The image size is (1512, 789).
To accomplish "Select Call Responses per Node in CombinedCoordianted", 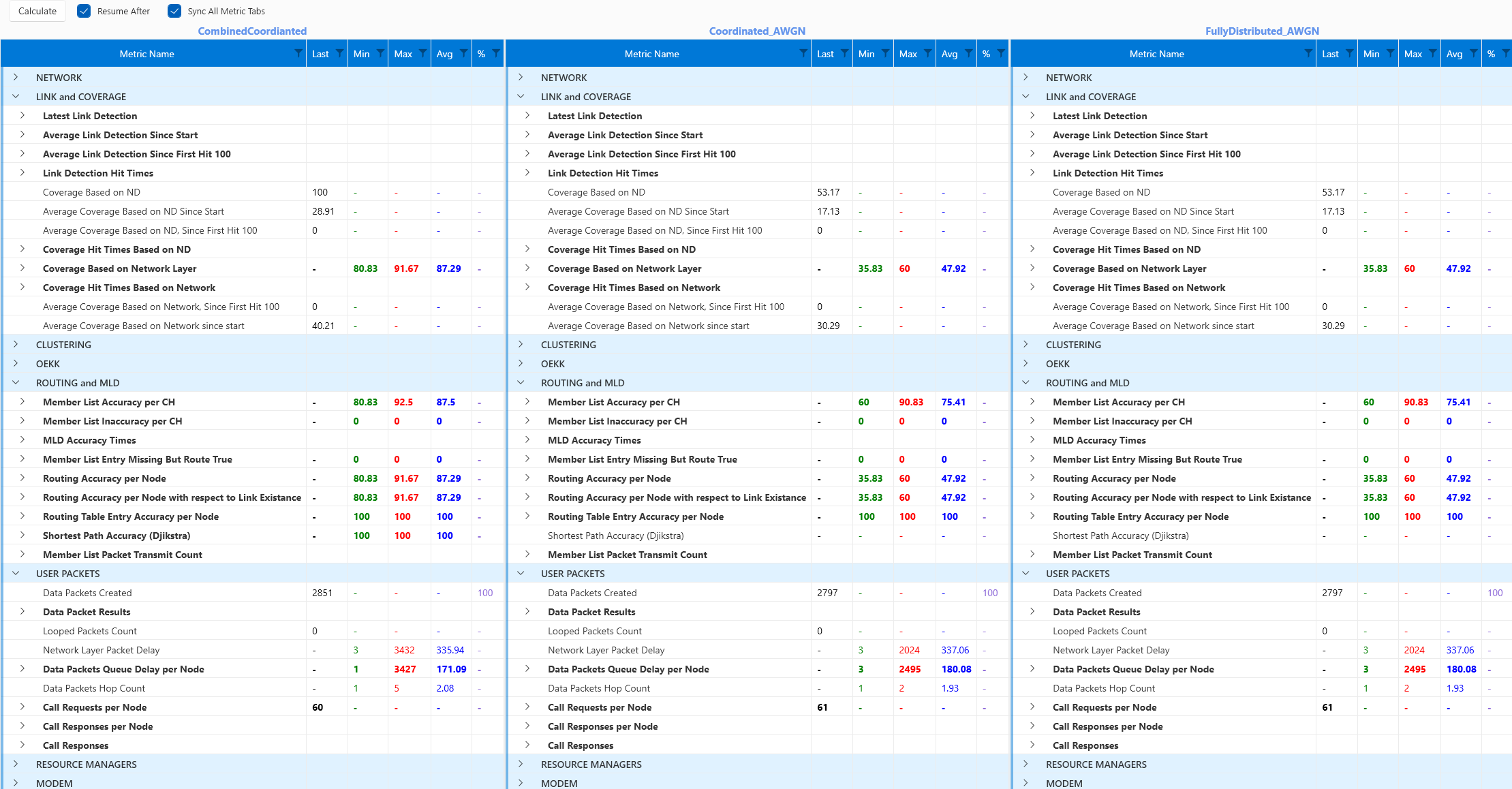I will (x=252, y=726).
